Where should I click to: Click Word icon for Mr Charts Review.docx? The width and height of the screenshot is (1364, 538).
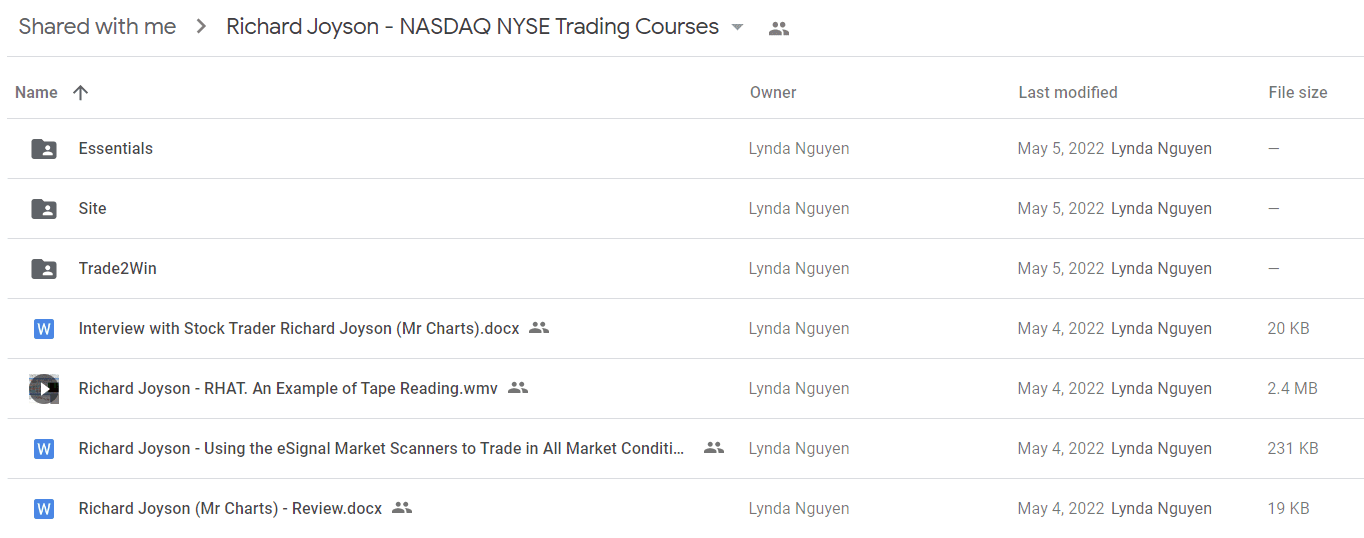[44, 509]
